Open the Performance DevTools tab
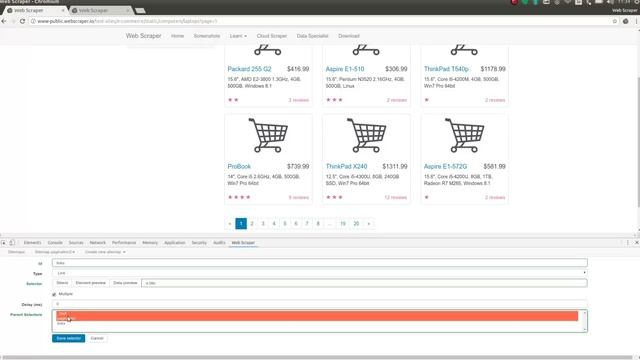The height and width of the screenshot is (360, 640). 124,242
